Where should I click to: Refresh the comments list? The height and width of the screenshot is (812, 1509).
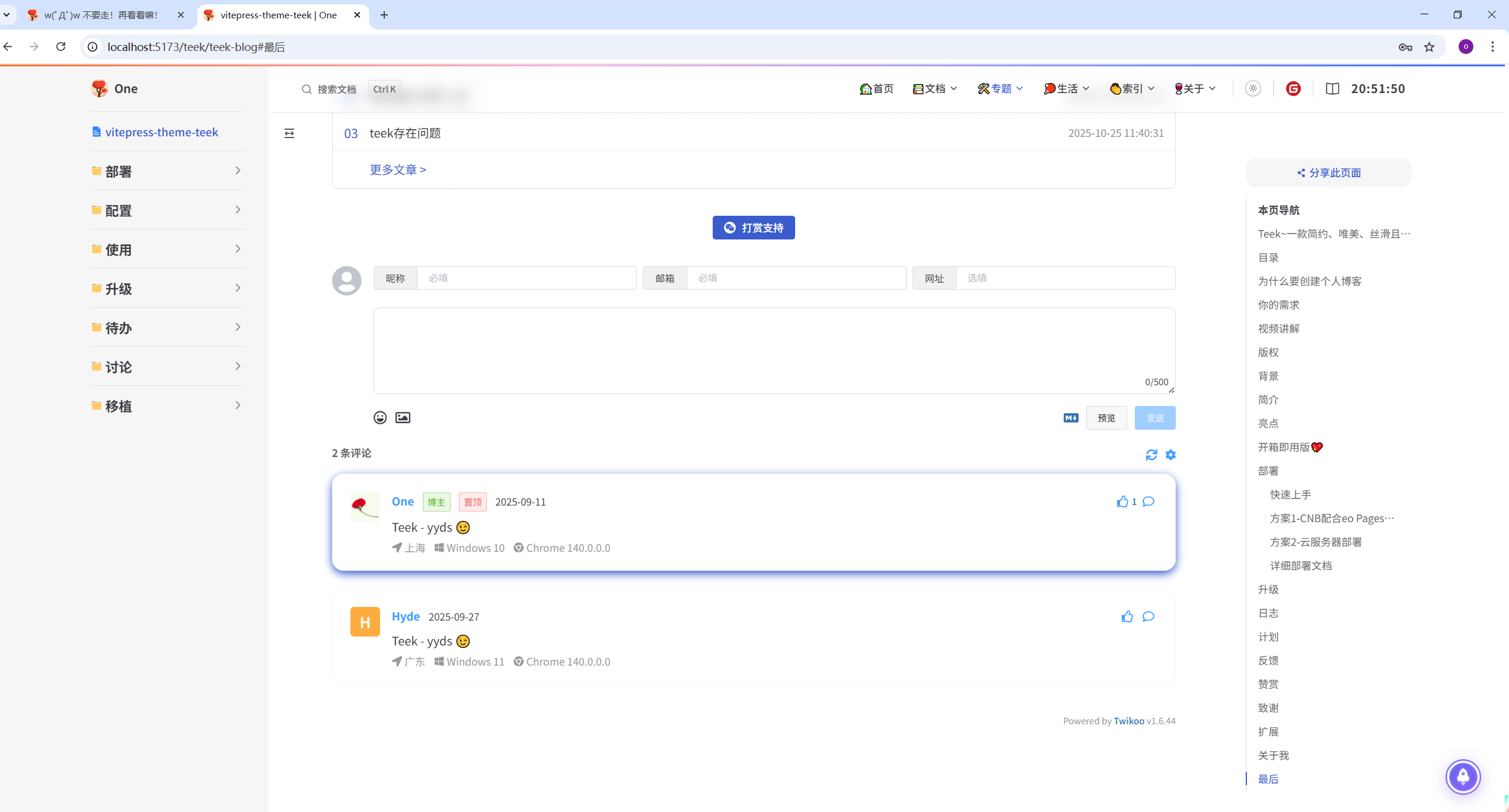tap(1151, 455)
